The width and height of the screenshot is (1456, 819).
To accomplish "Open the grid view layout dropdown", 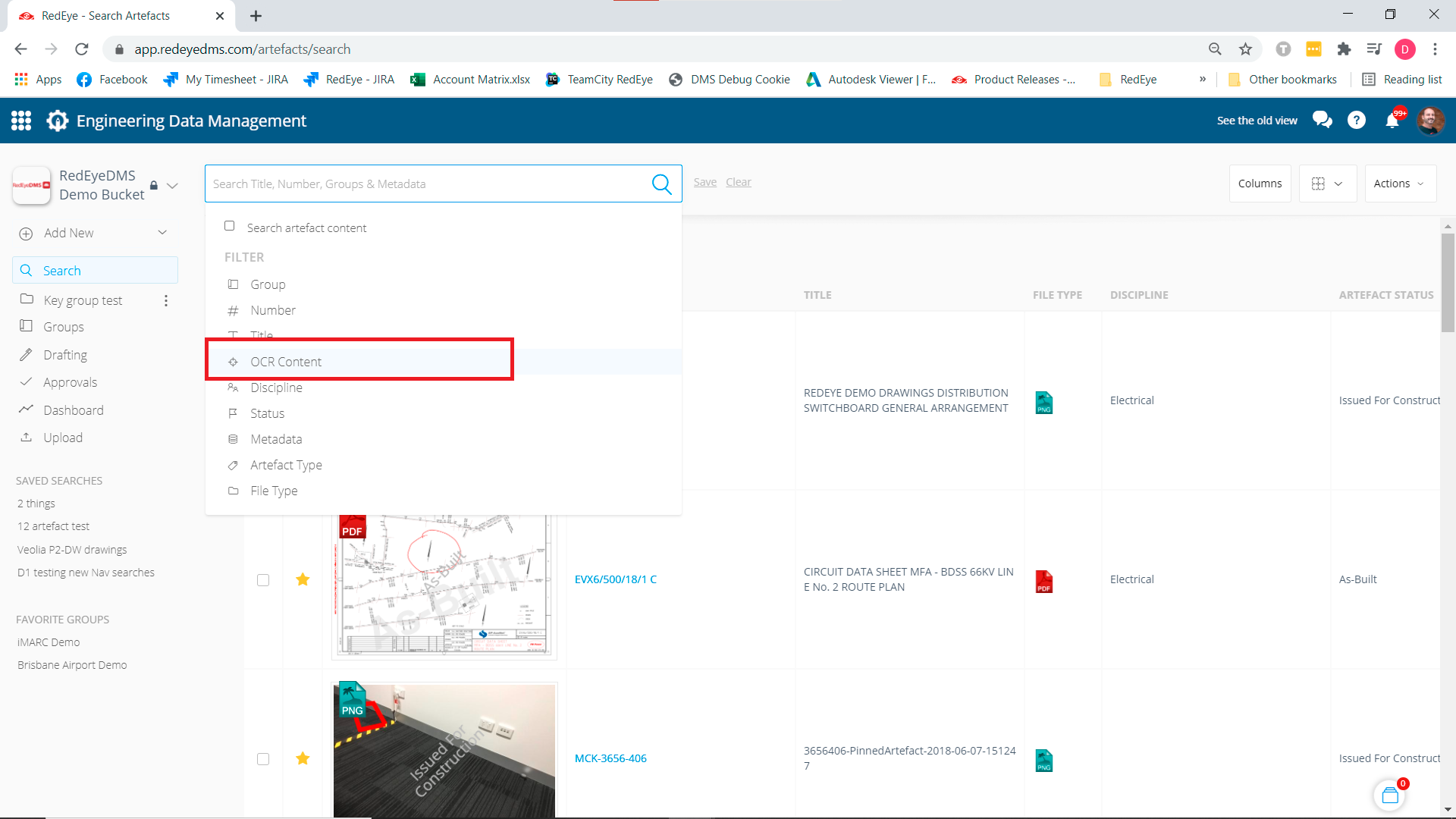I will 1327,184.
